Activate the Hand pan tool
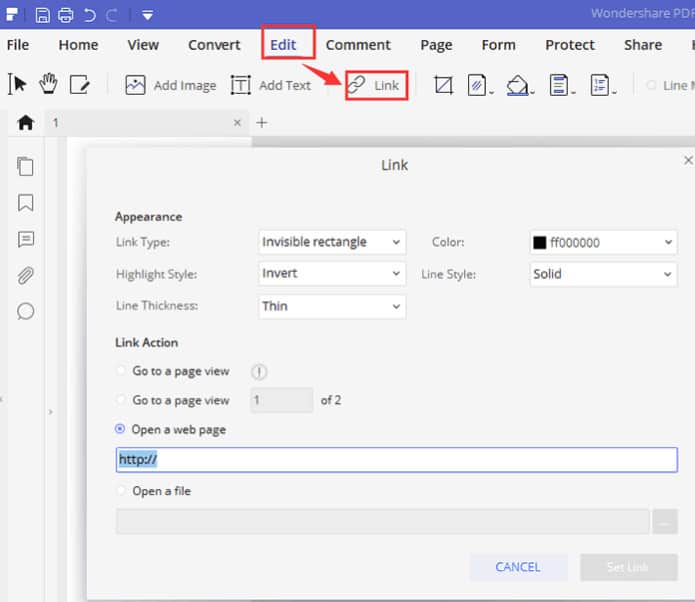Screen dimensions: 695x602 48,83
